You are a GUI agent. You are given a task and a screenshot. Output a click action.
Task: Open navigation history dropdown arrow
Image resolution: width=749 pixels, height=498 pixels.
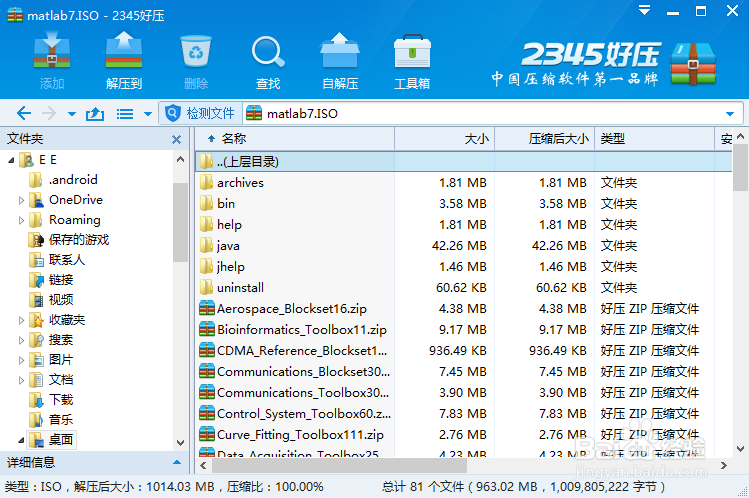[72, 114]
